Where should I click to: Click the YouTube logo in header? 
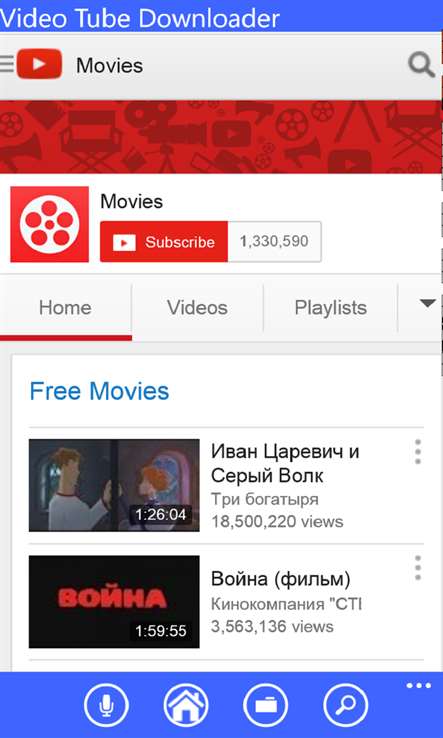coord(40,64)
